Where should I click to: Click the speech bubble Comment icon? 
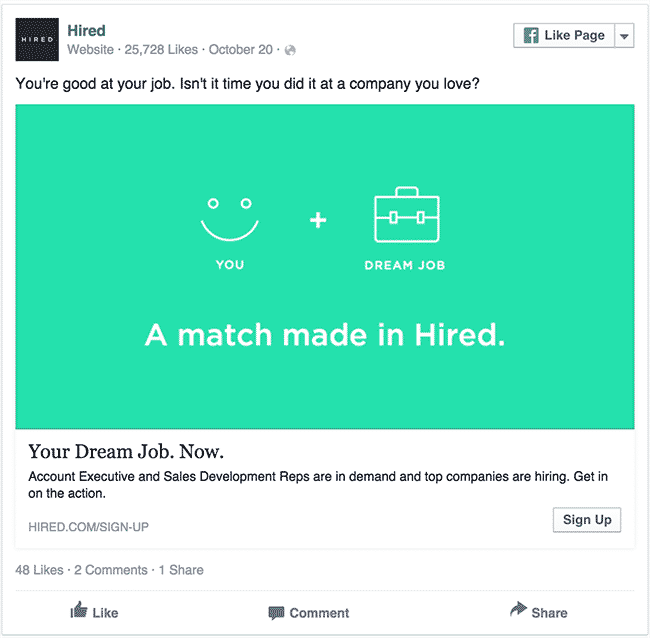coord(276,613)
